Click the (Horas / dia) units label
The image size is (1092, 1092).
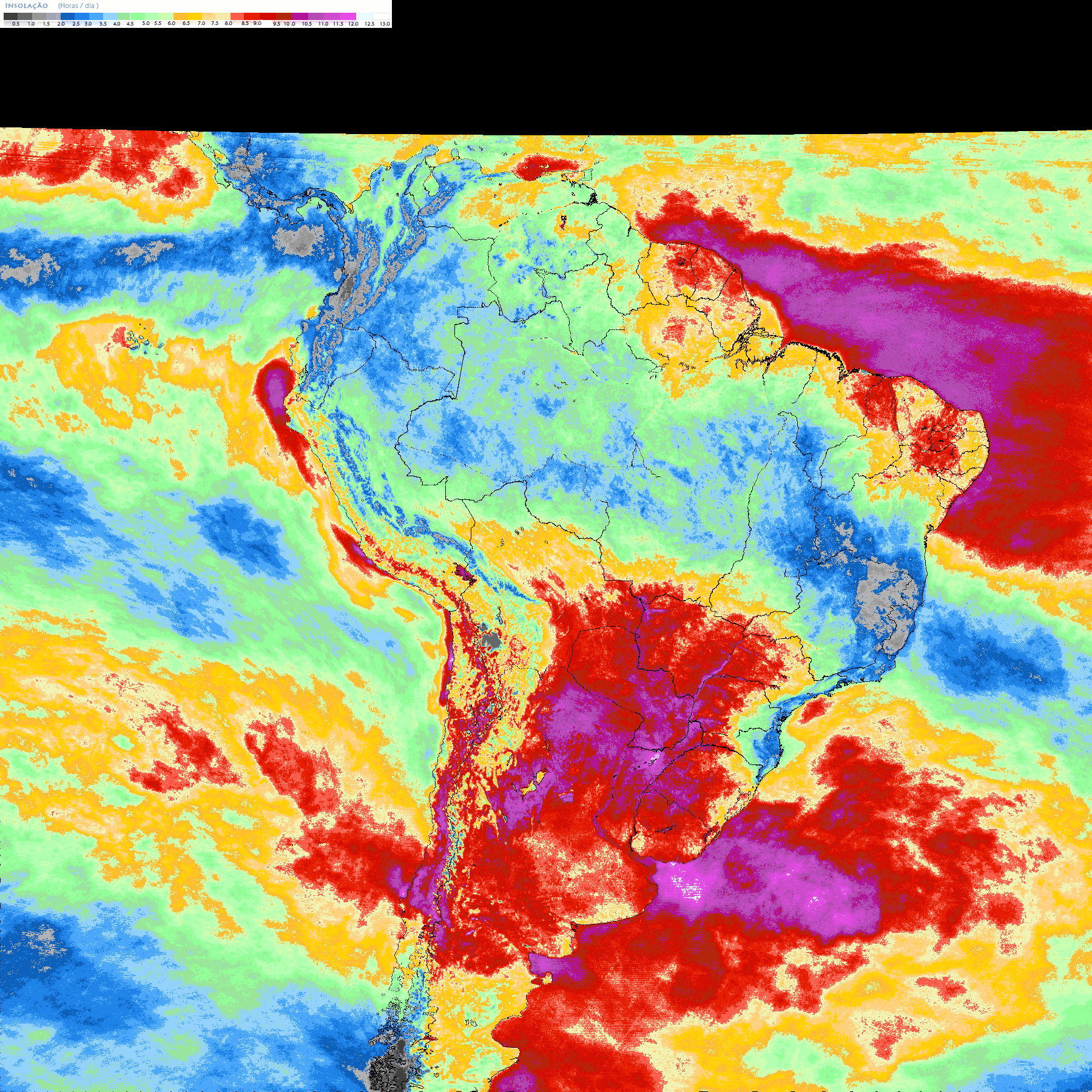[x=78, y=5]
